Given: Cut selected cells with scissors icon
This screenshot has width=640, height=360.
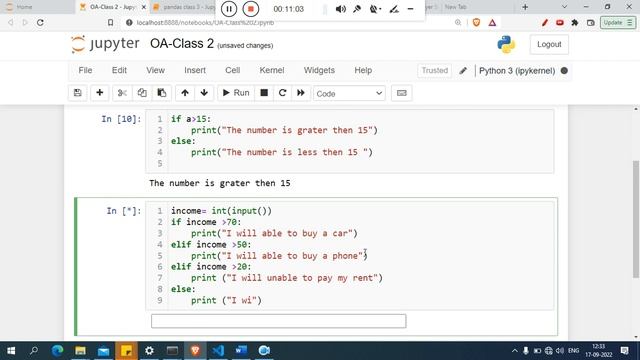Looking at the screenshot, I should [x=122, y=93].
